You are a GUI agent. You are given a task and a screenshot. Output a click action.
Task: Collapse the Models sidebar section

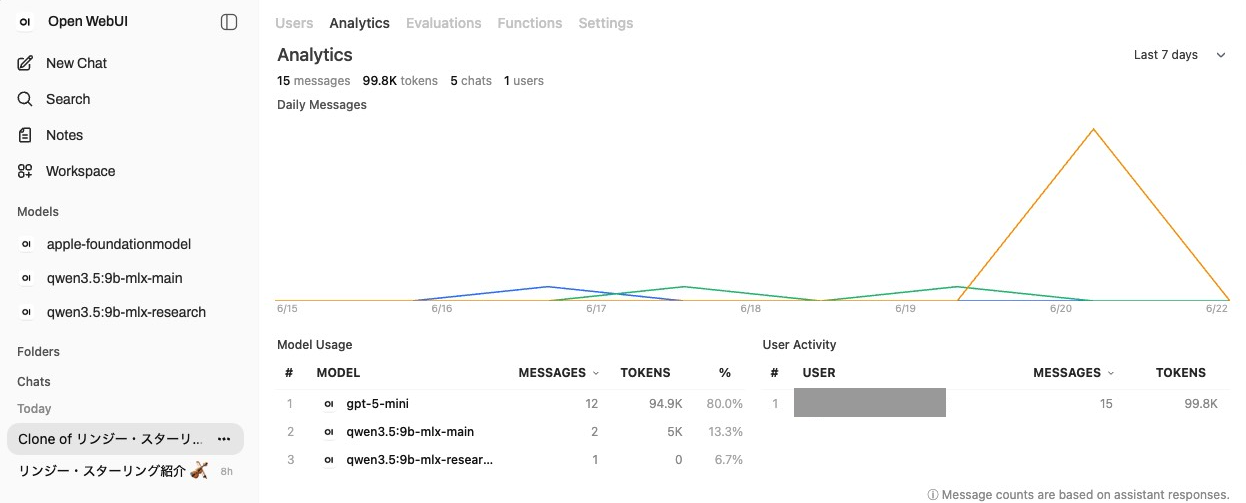[38, 212]
